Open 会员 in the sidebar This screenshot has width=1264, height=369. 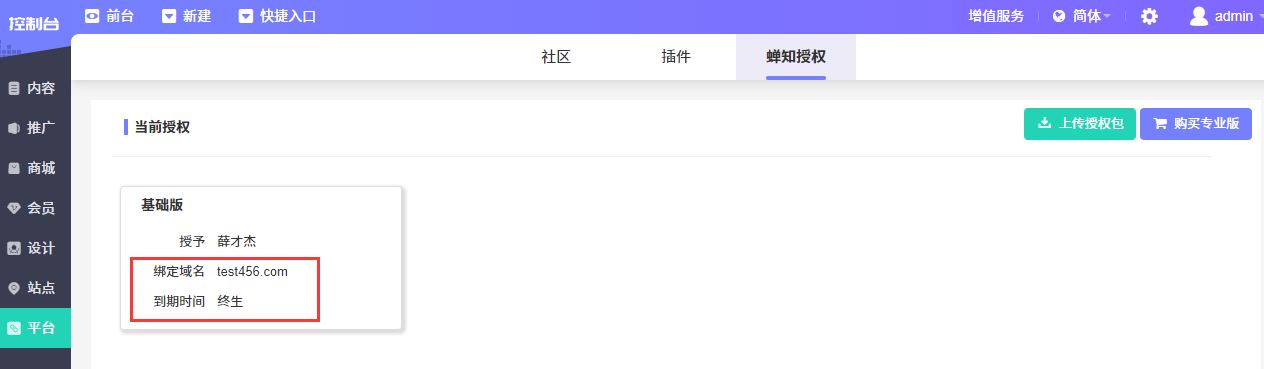pyautogui.click(x=35, y=208)
